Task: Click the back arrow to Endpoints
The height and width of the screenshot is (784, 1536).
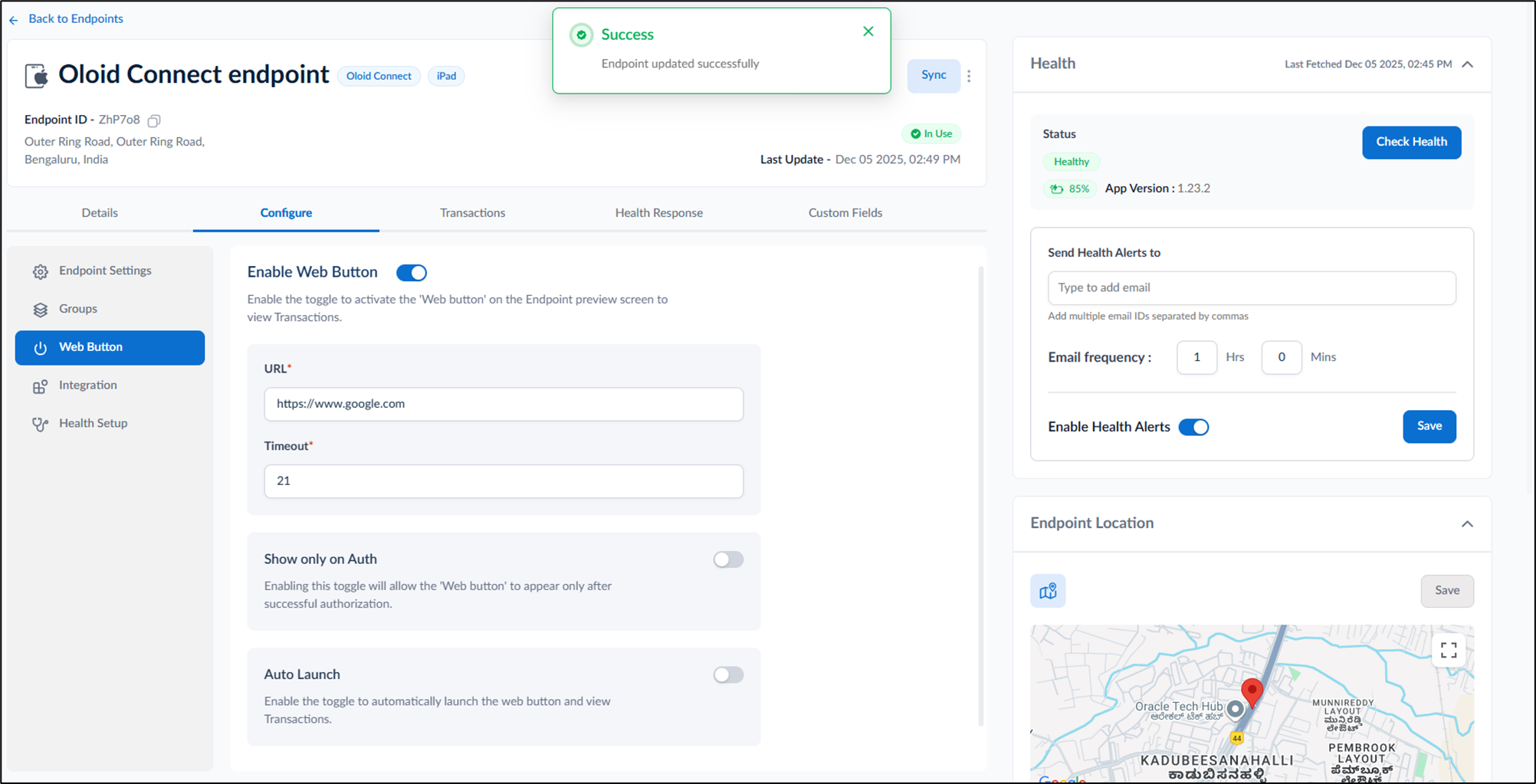Action: pos(13,20)
